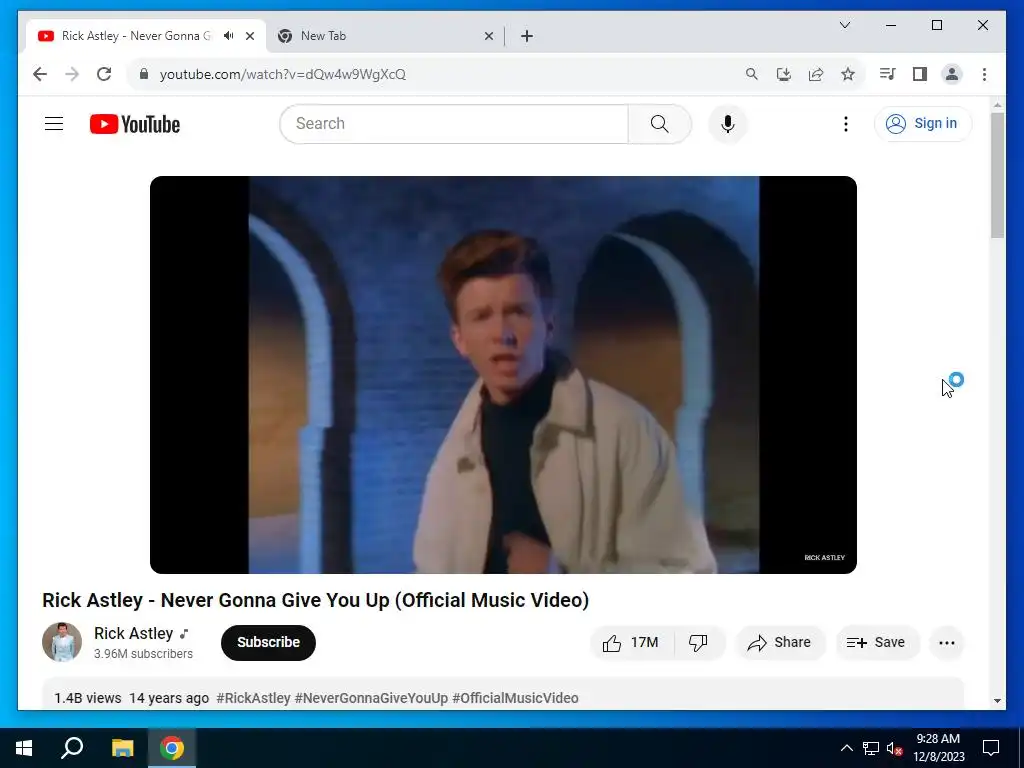Click Chrome icon in taskbar
The image size is (1024, 768).
pyautogui.click(x=172, y=748)
